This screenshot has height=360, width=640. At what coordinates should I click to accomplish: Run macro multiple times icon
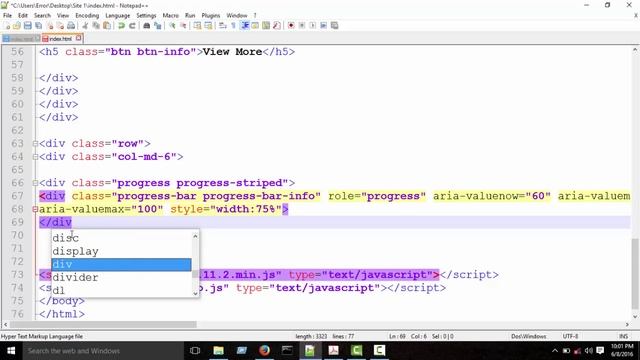pos(324,26)
